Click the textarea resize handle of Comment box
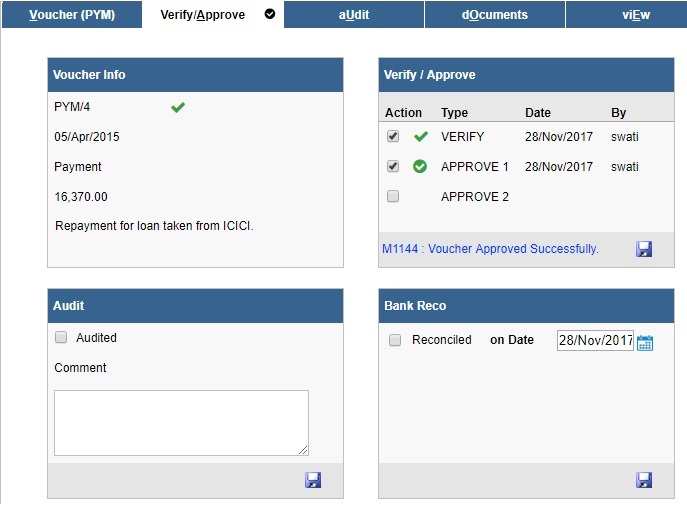 (x=303, y=450)
